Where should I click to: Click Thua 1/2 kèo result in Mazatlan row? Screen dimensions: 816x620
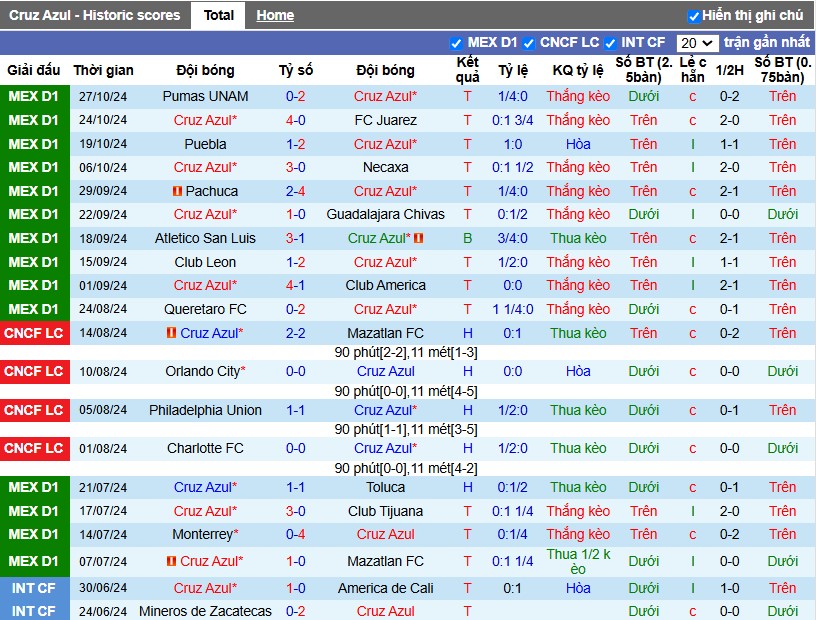point(578,561)
